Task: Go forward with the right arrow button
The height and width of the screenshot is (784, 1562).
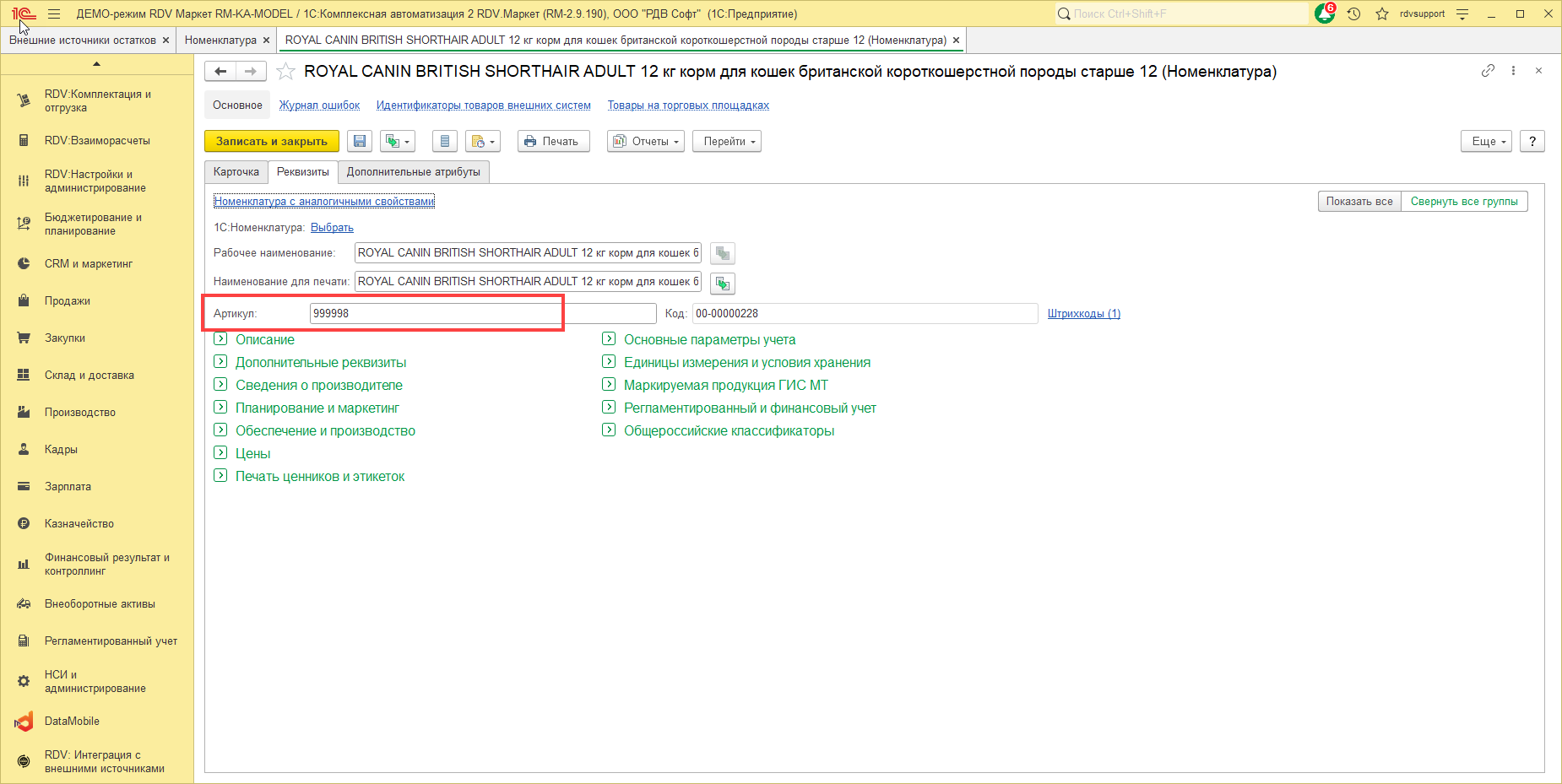Action: coord(251,72)
